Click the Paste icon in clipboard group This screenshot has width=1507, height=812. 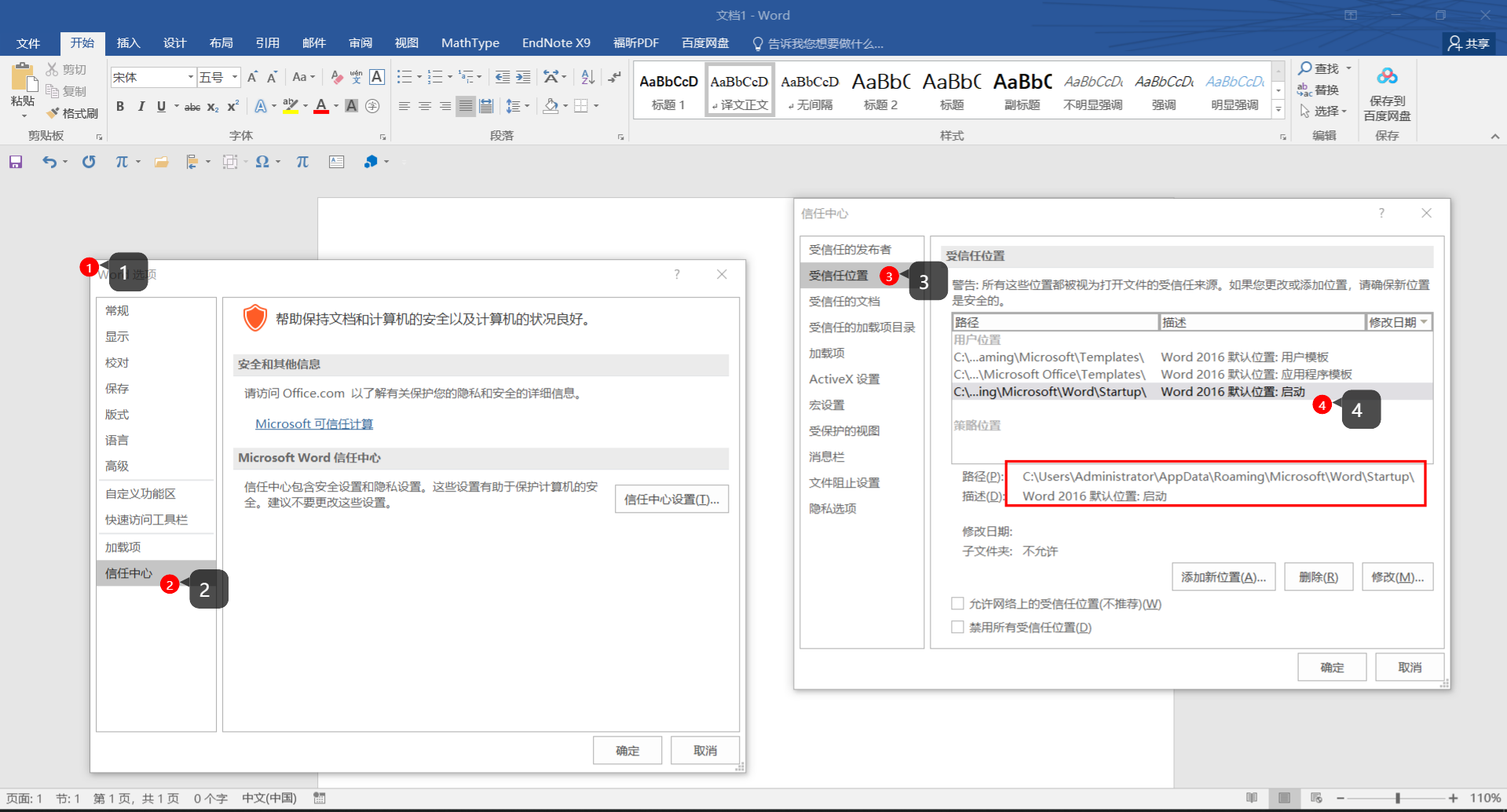tap(23, 78)
